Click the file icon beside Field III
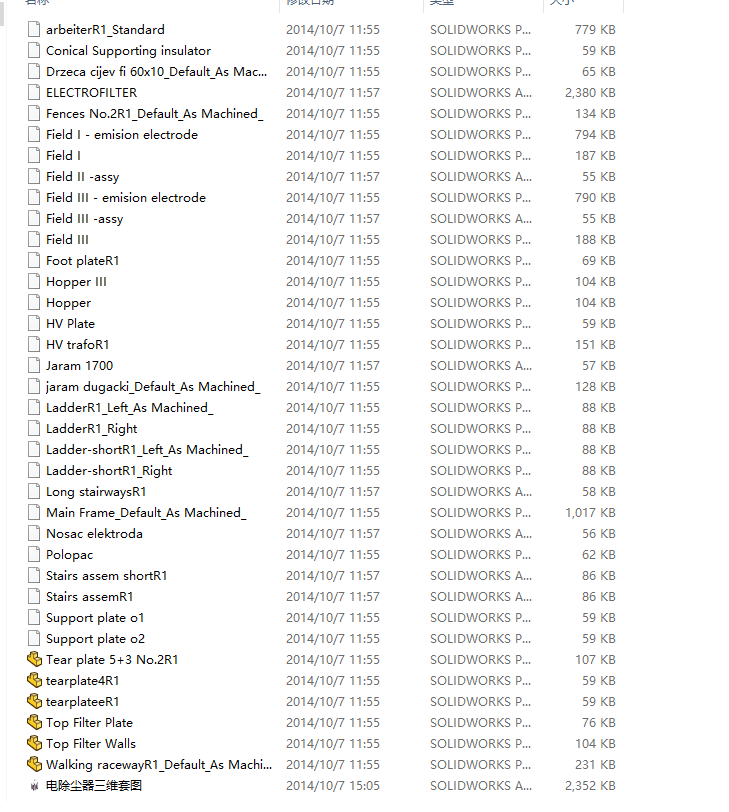729x812 pixels. pyautogui.click(x=34, y=240)
